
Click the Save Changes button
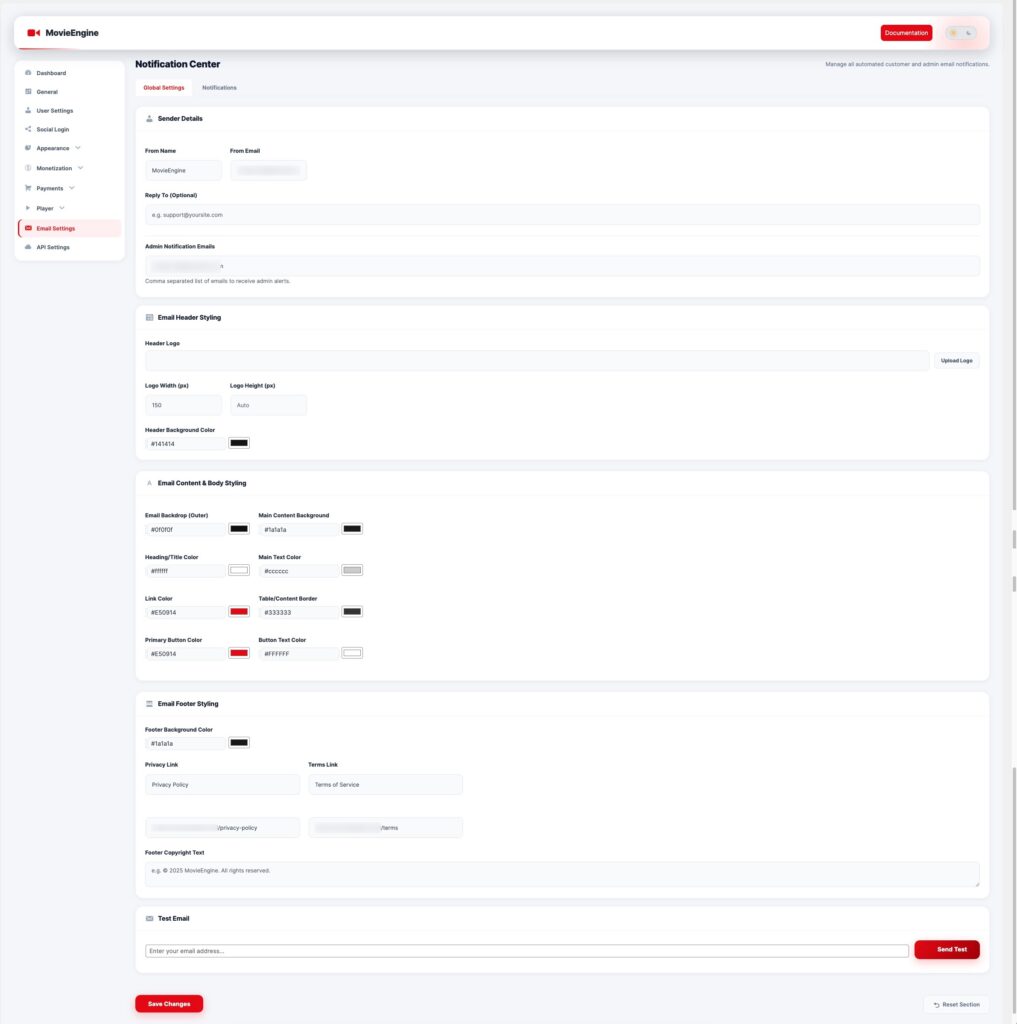click(x=169, y=1004)
